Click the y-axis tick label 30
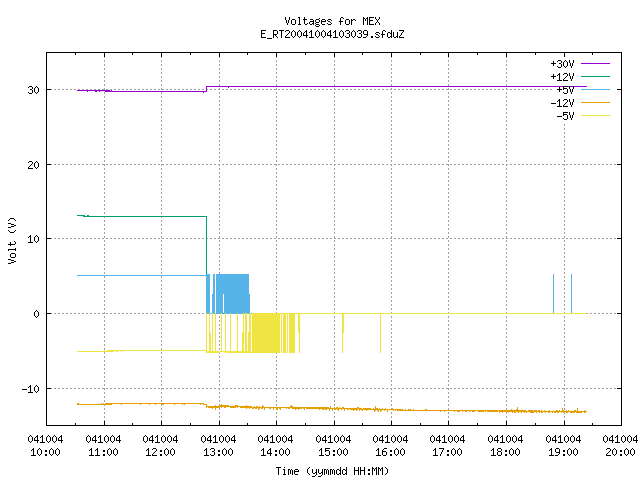 coord(33,90)
